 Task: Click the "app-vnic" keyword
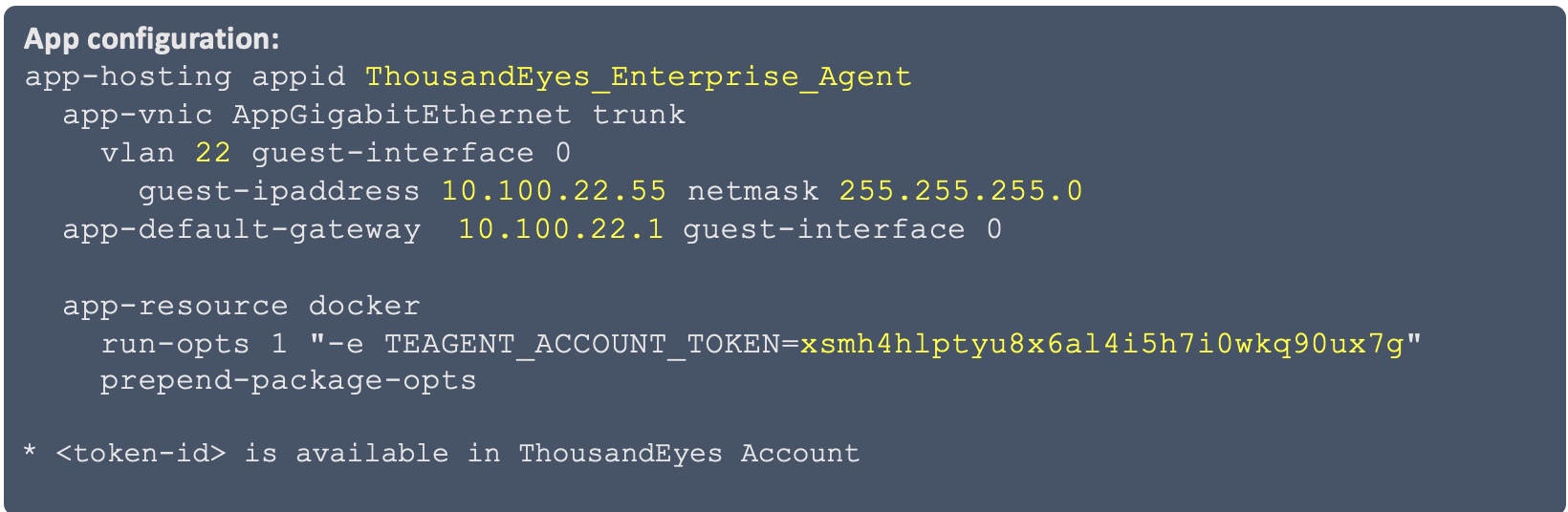(x=138, y=115)
